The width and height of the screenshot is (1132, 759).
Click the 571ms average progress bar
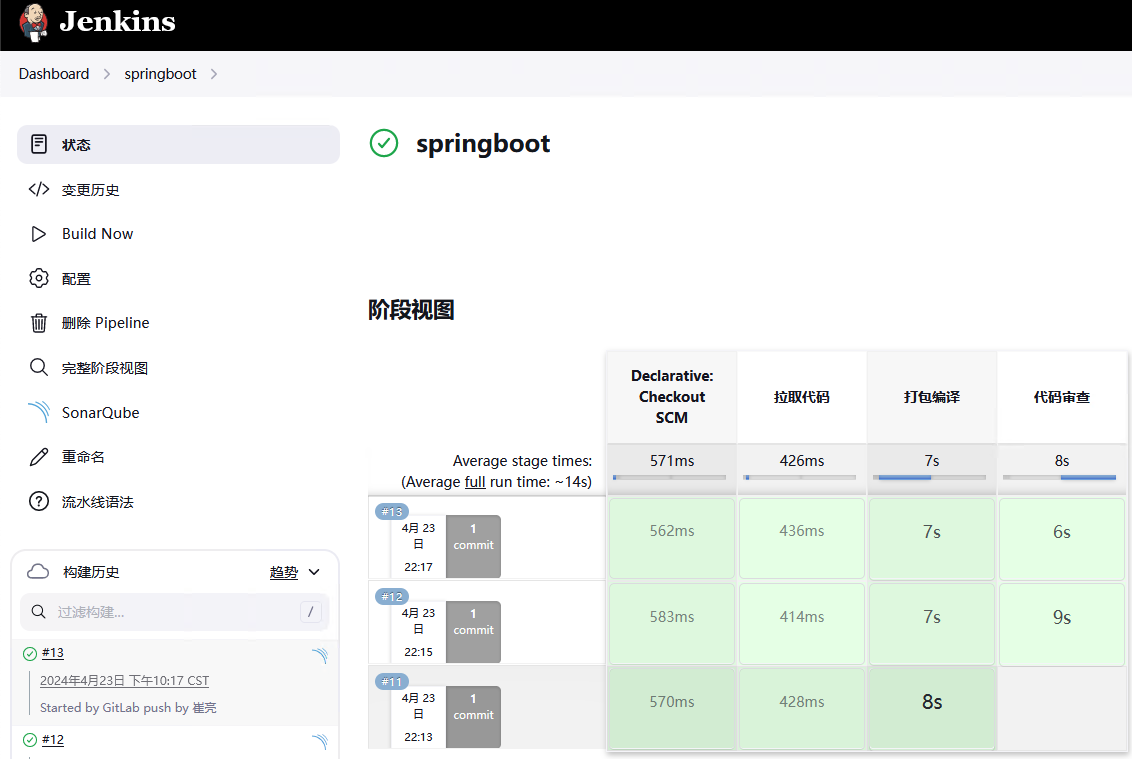(x=669, y=477)
